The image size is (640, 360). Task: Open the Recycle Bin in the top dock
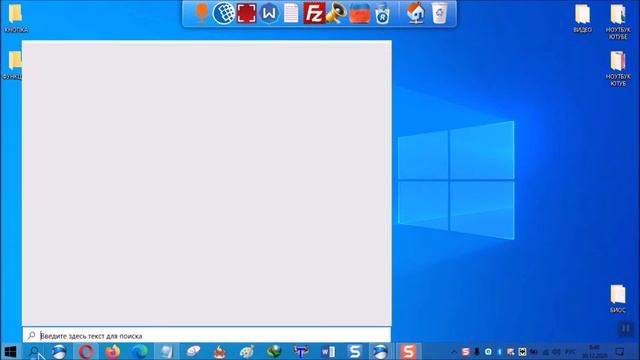pyautogui.click(x=439, y=13)
